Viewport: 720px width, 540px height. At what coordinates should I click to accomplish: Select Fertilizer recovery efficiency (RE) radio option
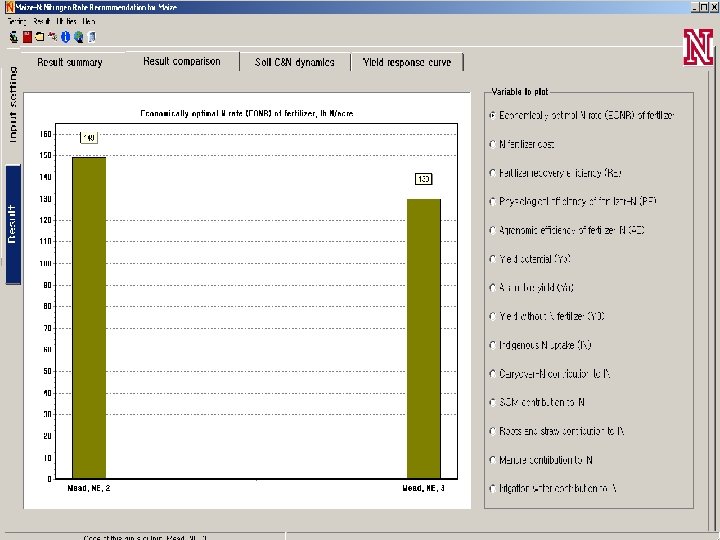click(x=555, y=173)
